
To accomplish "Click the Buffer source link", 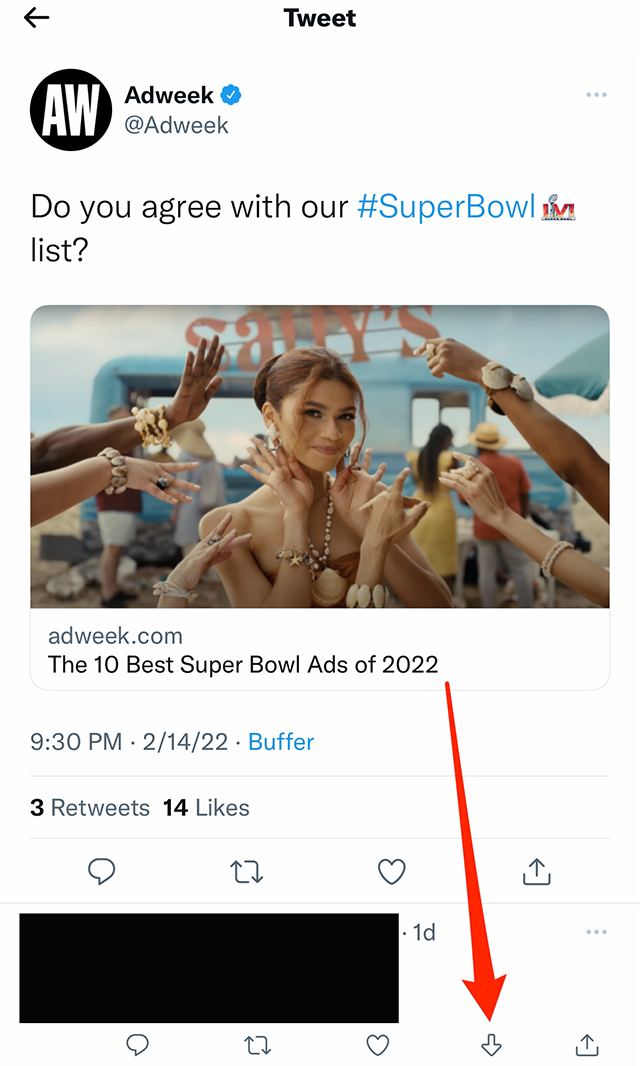I will [x=280, y=742].
